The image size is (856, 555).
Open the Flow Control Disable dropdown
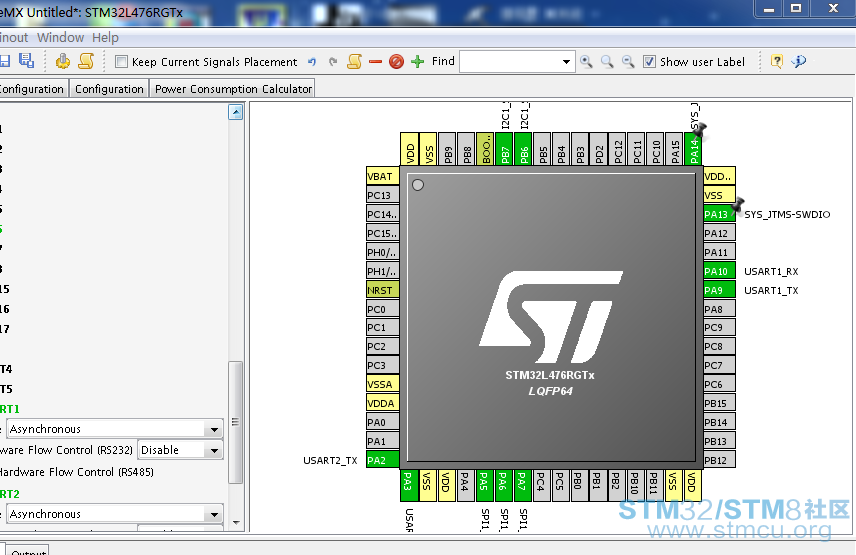pyautogui.click(x=215, y=450)
